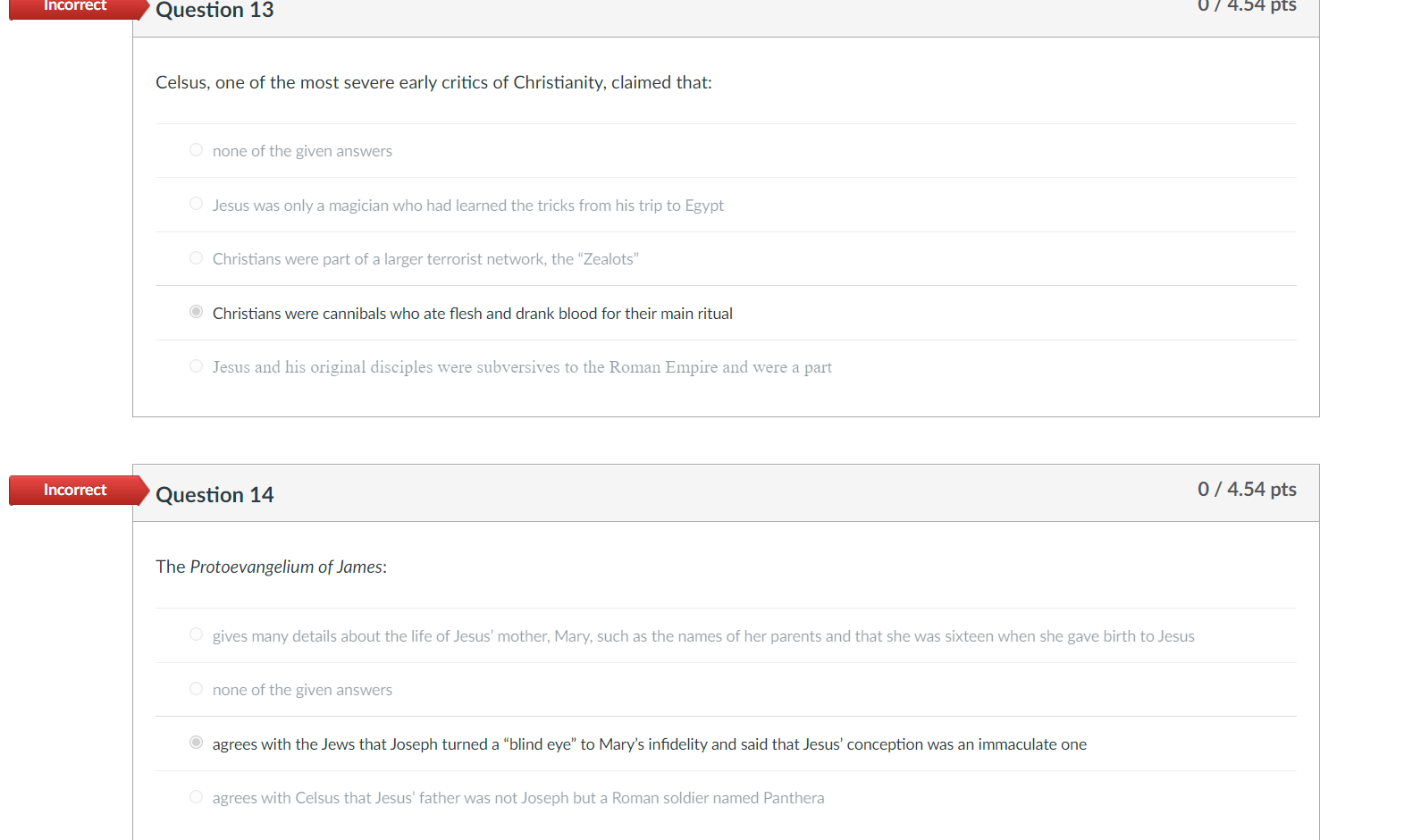Image resolution: width=1404 pixels, height=840 pixels.
Task: Click the magician from Egypt answer text
Action: tap(468, 206)
